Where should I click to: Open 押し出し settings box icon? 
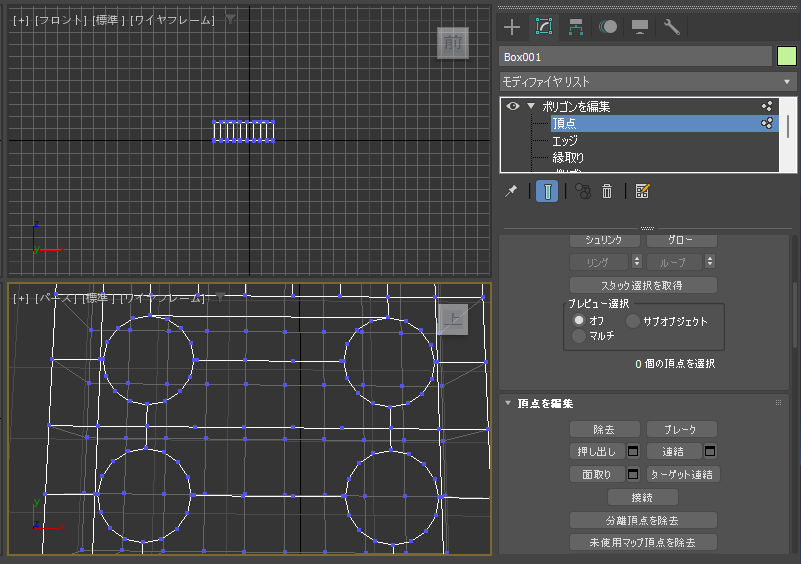[x=633, y=452]
